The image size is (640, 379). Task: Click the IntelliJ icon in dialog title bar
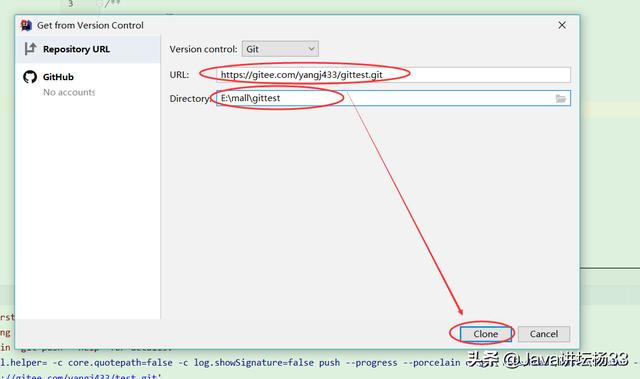point(26,25)
